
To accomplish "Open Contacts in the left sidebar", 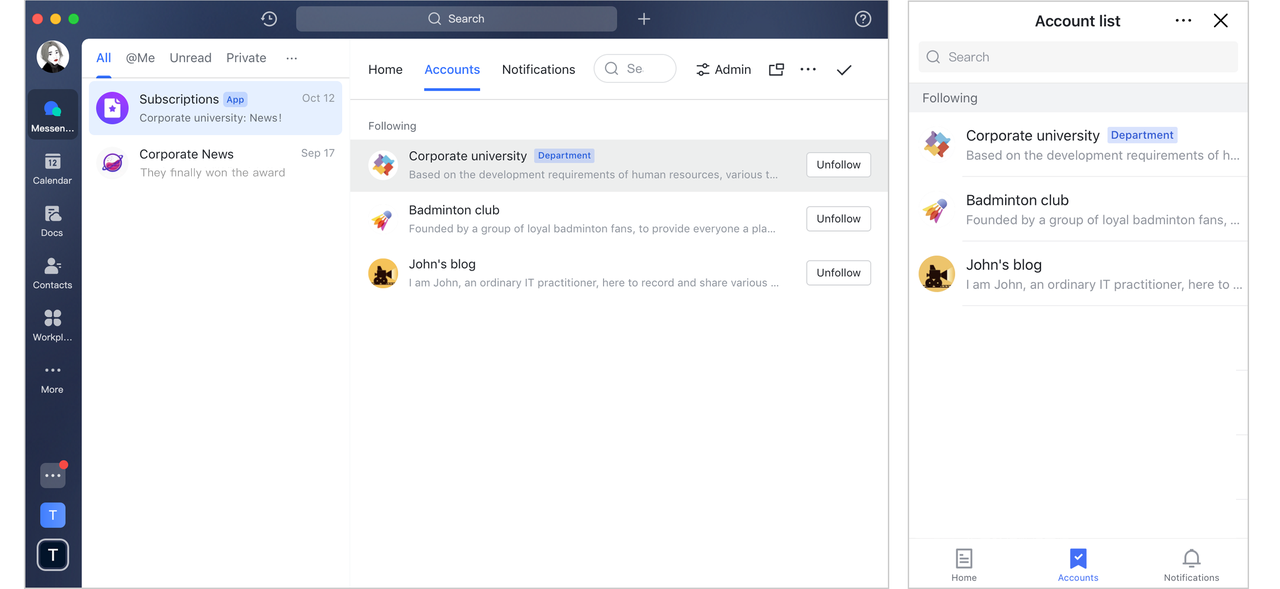I will coord(52,272).
